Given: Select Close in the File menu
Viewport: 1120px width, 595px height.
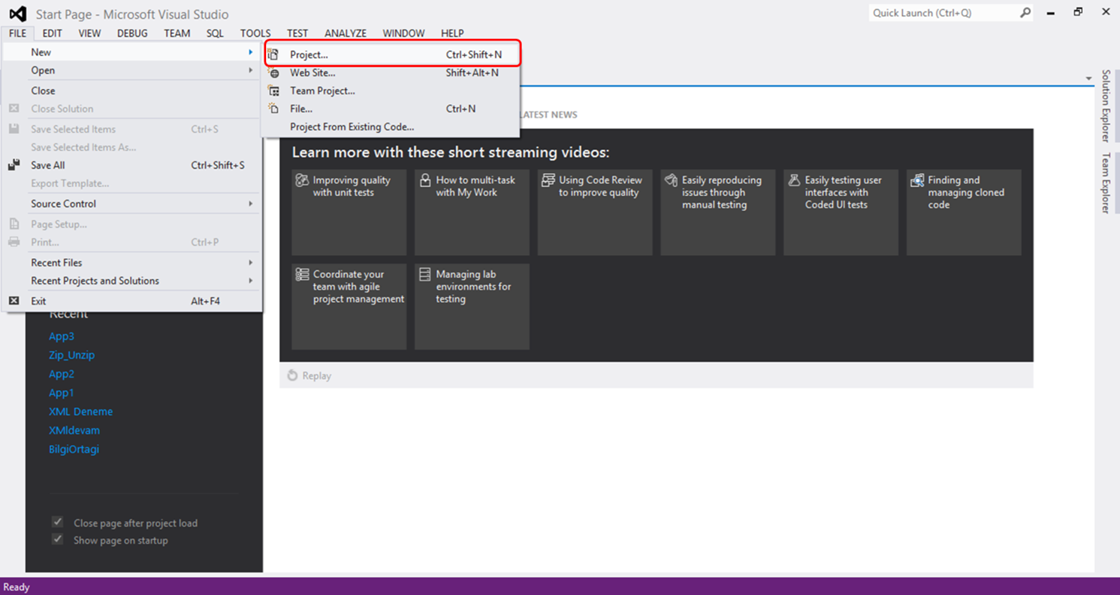Looking at the screenshot, I should (132, 91).
